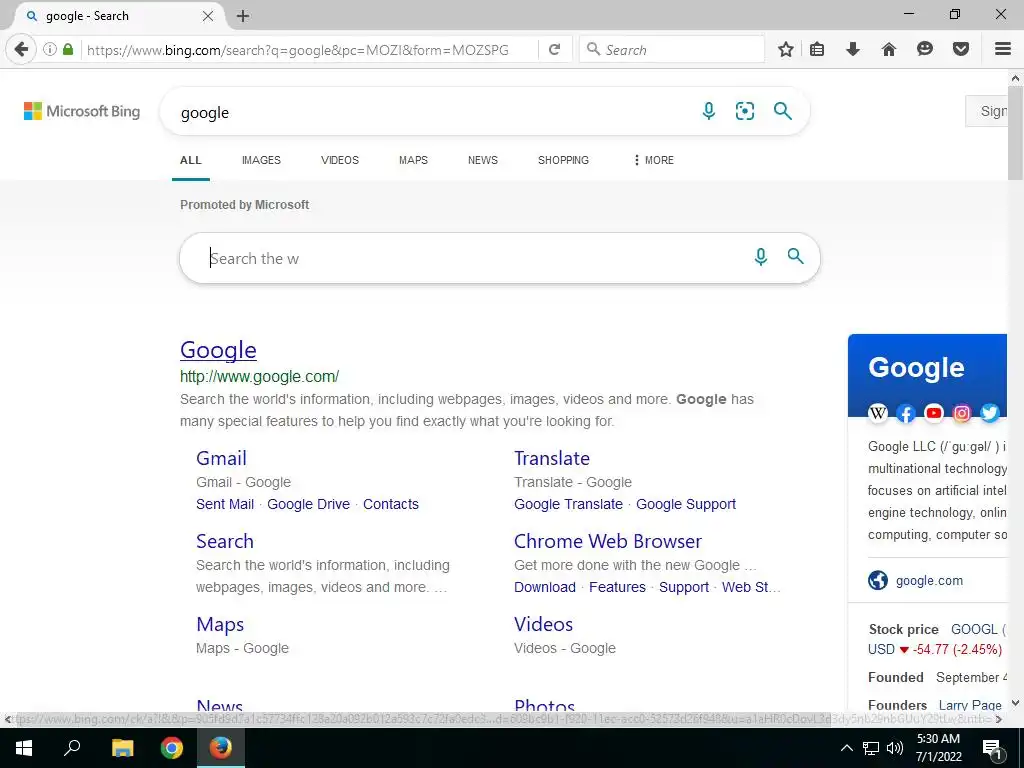The height and width of the screenshot is (768, 1024).
Task: Click the page vertical scrollbar thumb
Action: click(1016, 134)
